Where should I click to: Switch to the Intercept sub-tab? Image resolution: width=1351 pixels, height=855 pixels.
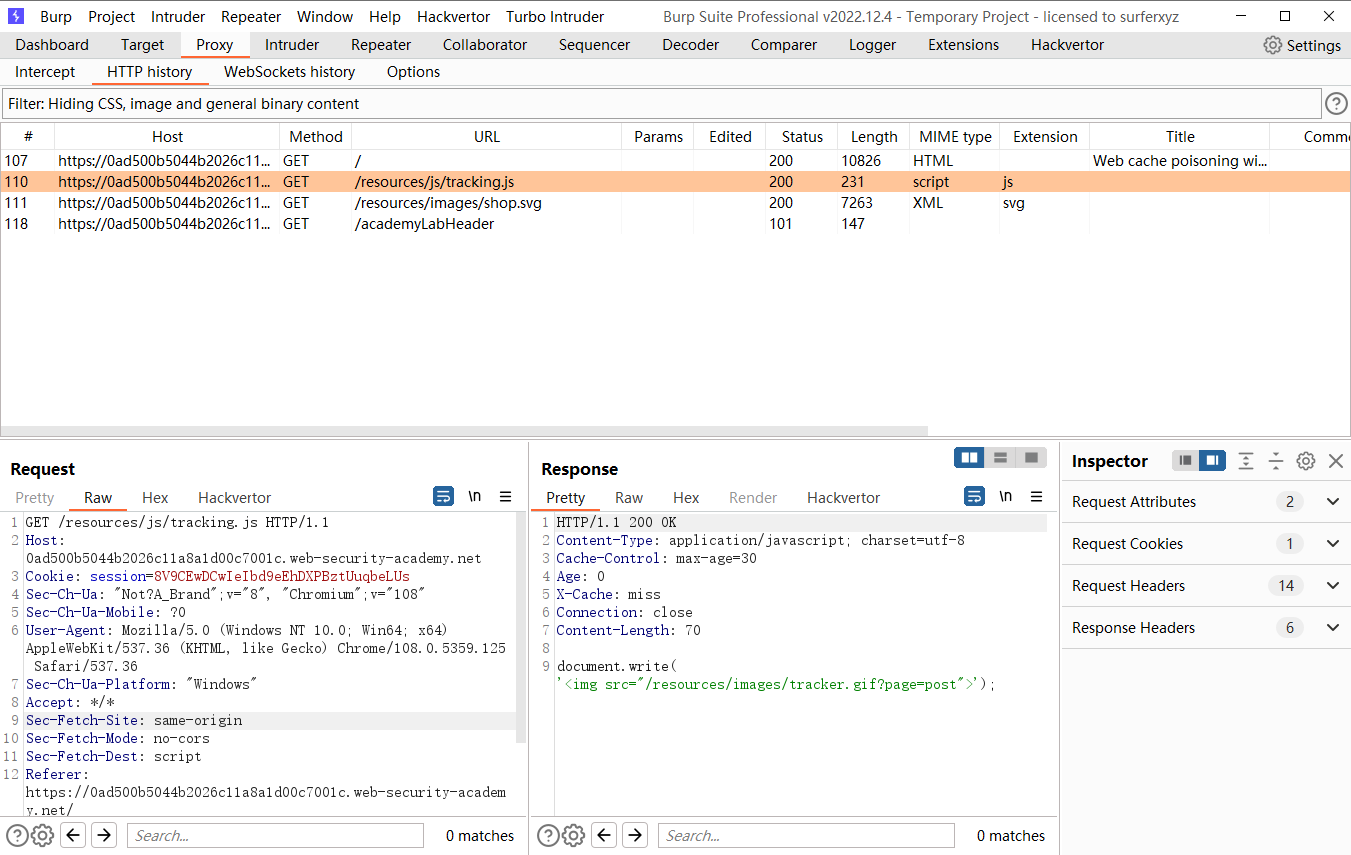pos(45,72)
